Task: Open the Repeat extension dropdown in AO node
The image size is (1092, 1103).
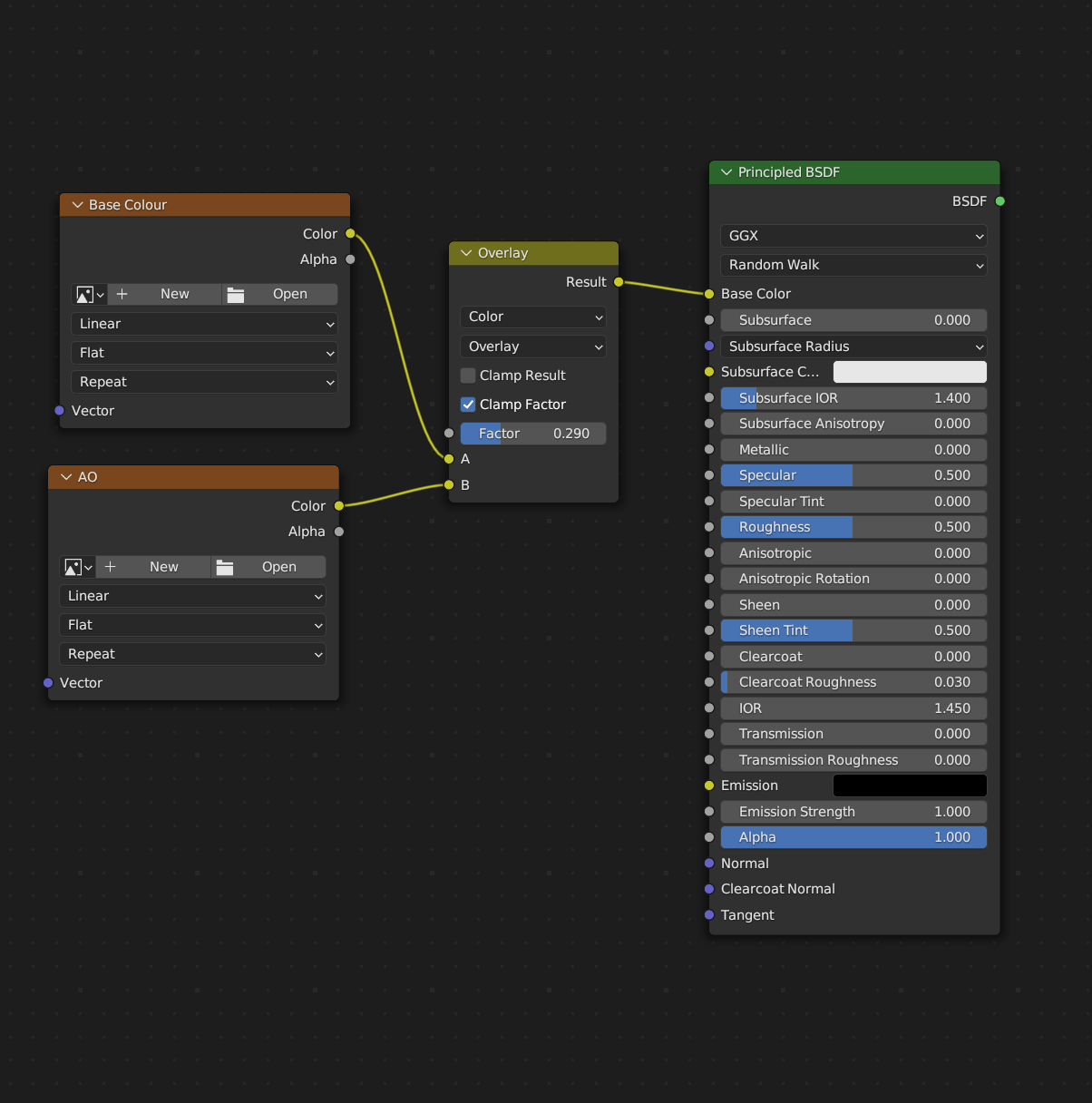Action: 192,653
